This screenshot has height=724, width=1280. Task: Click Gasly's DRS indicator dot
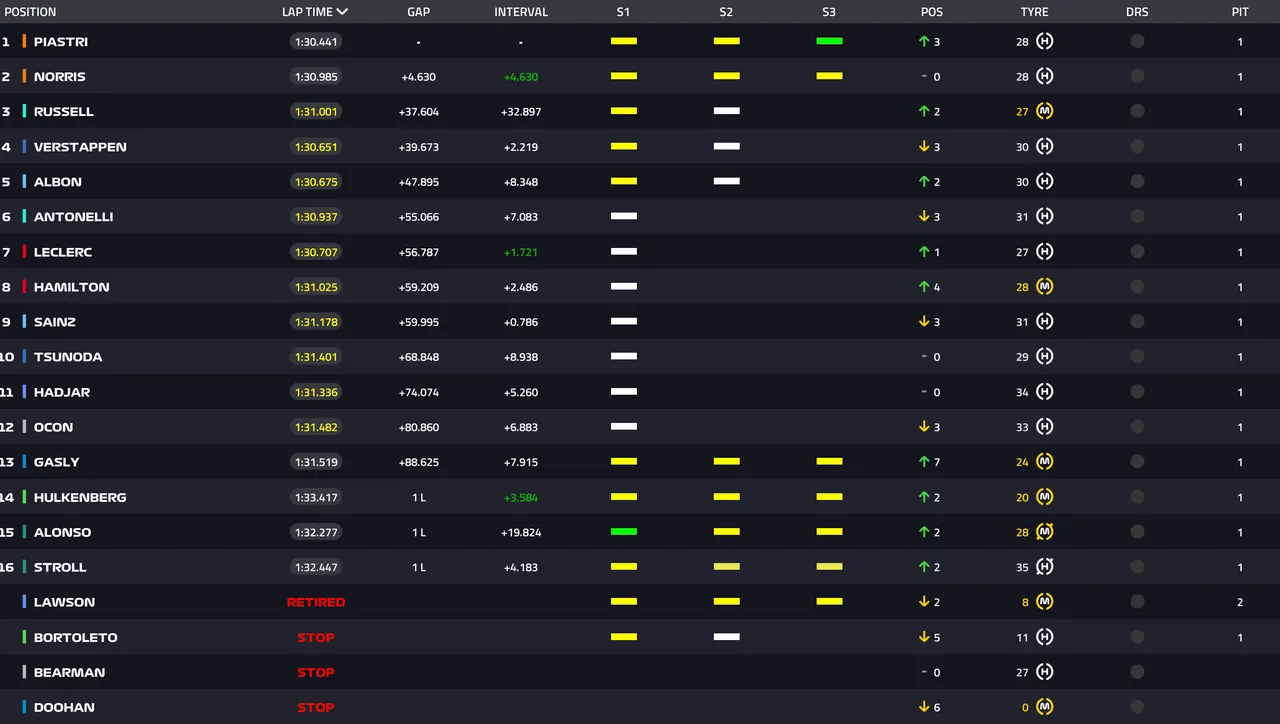click(x=1137, y=461)
